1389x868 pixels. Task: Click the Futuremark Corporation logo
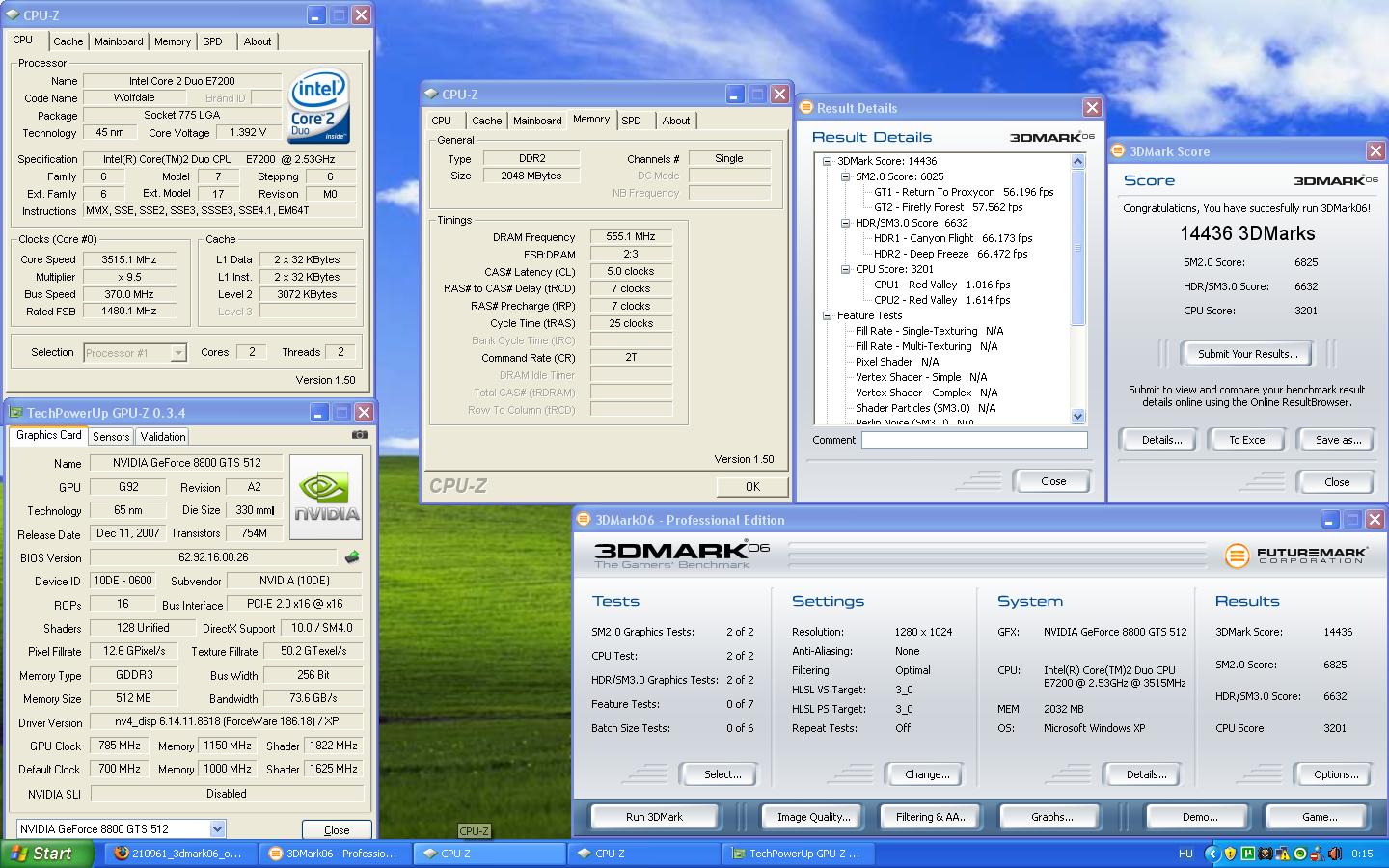1295,556
